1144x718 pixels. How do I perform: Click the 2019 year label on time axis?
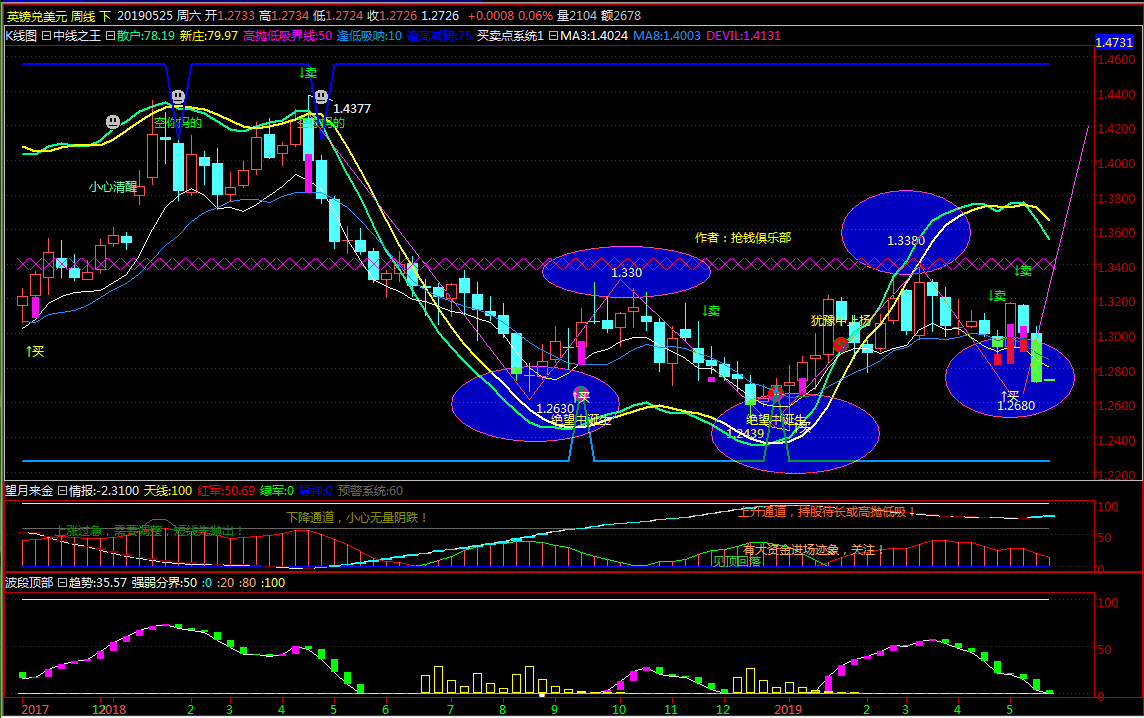click(788, 709)
